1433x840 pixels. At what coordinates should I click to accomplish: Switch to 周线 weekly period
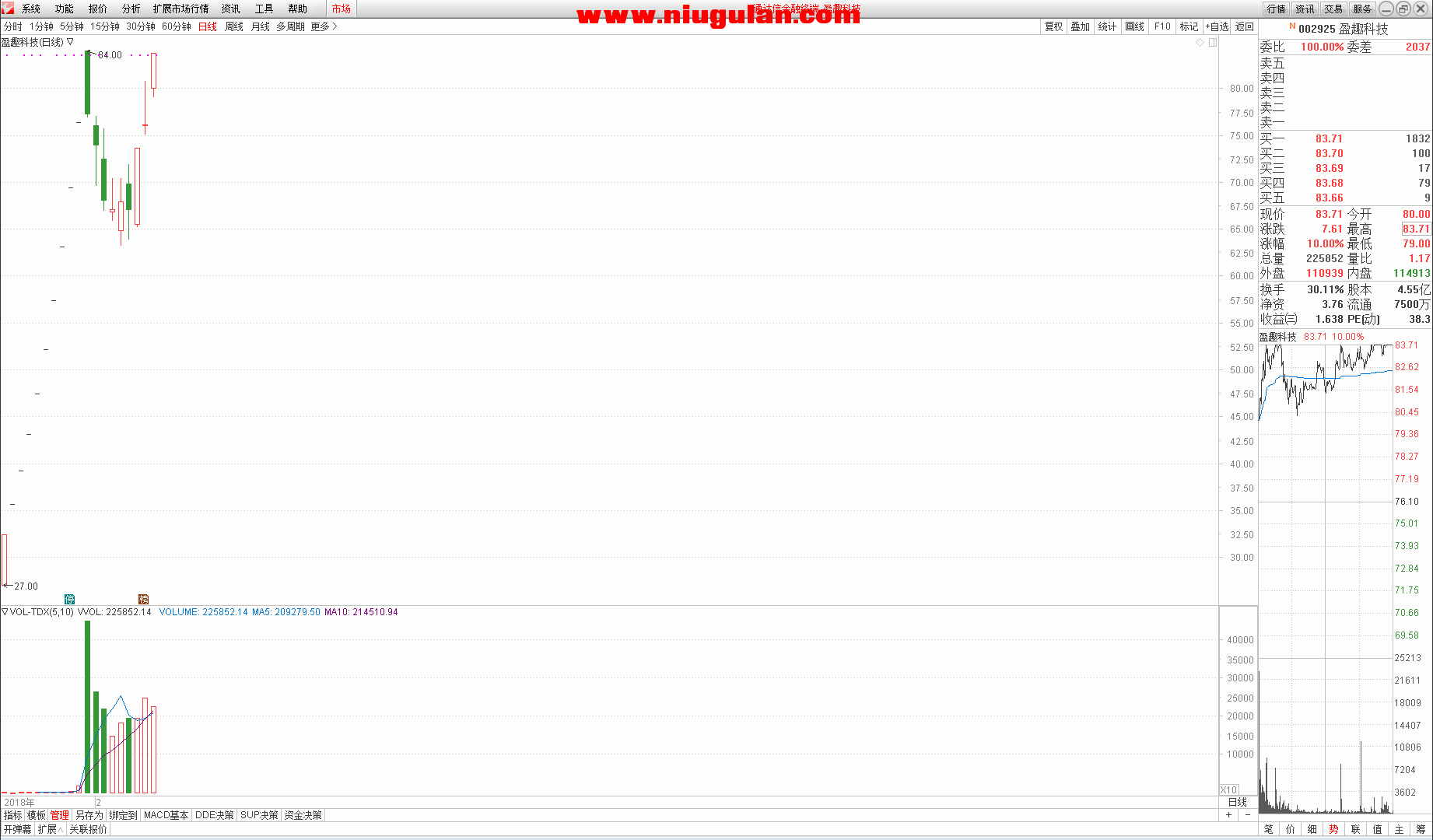[x=234, y=26]
